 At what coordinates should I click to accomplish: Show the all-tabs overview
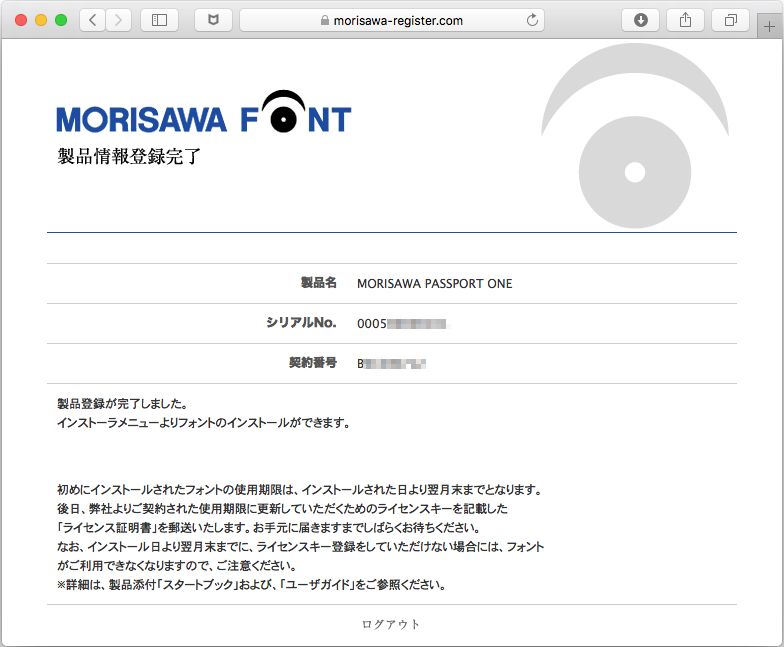731,20
